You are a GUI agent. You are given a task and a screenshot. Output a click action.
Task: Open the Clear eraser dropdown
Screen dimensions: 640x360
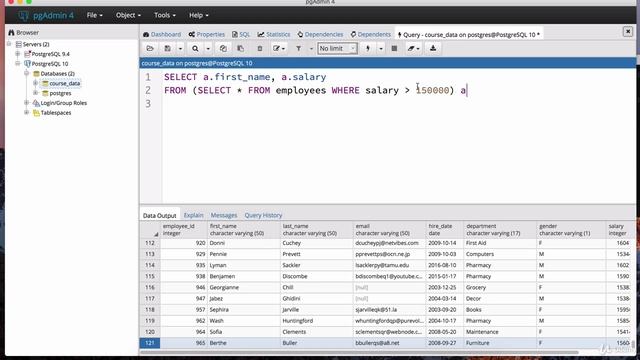click(x=413, y=49)
